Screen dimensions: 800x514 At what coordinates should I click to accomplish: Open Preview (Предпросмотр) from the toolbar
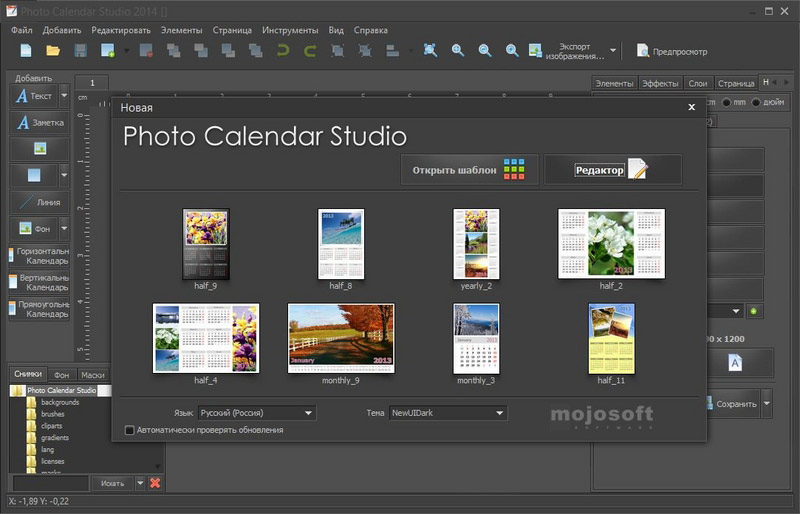(671, 51)
